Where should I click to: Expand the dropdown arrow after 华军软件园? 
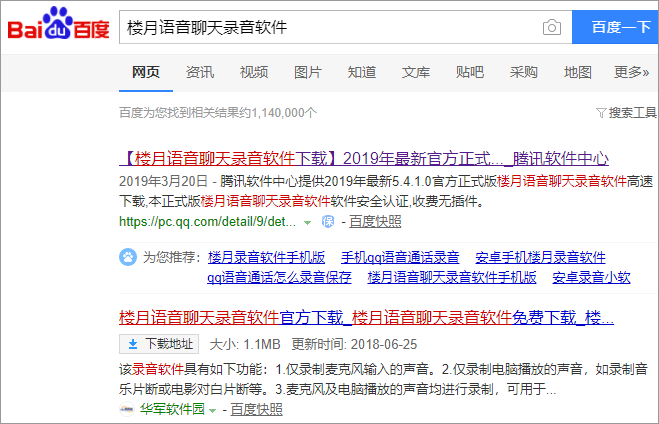(213, 410)
